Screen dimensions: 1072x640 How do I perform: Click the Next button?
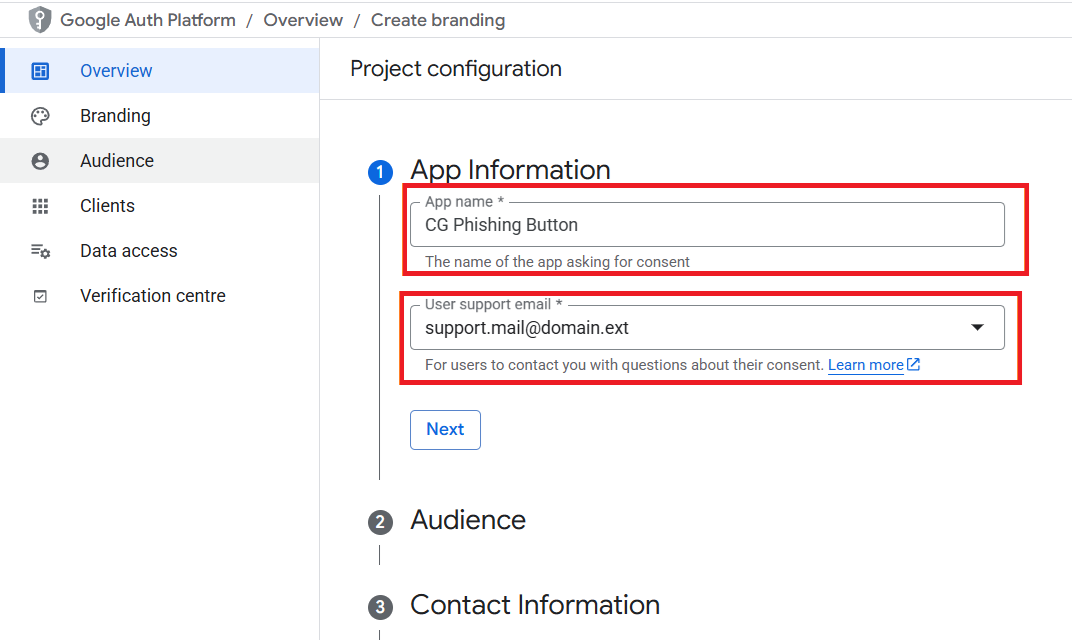pos(445,429)
